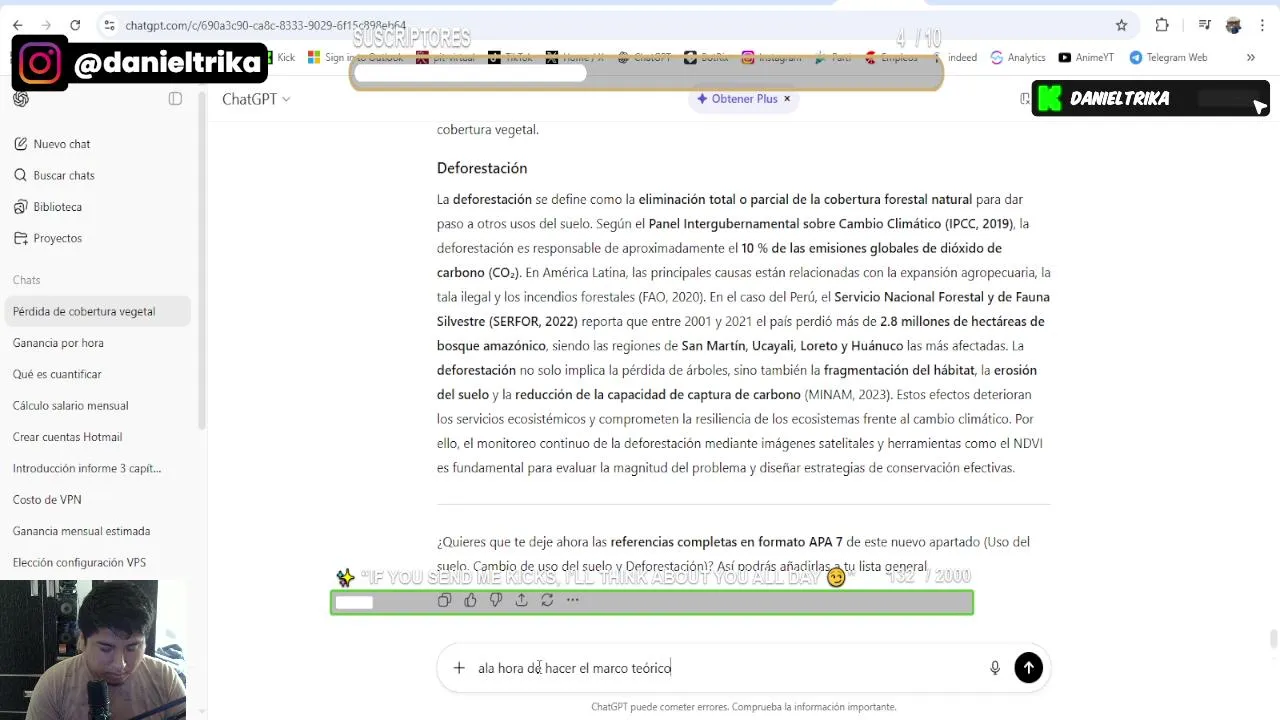Screen dimensions: 1280x720
Task: Select chat Pérdida de cobertura vegetal
Action: [x=98, y=311]
